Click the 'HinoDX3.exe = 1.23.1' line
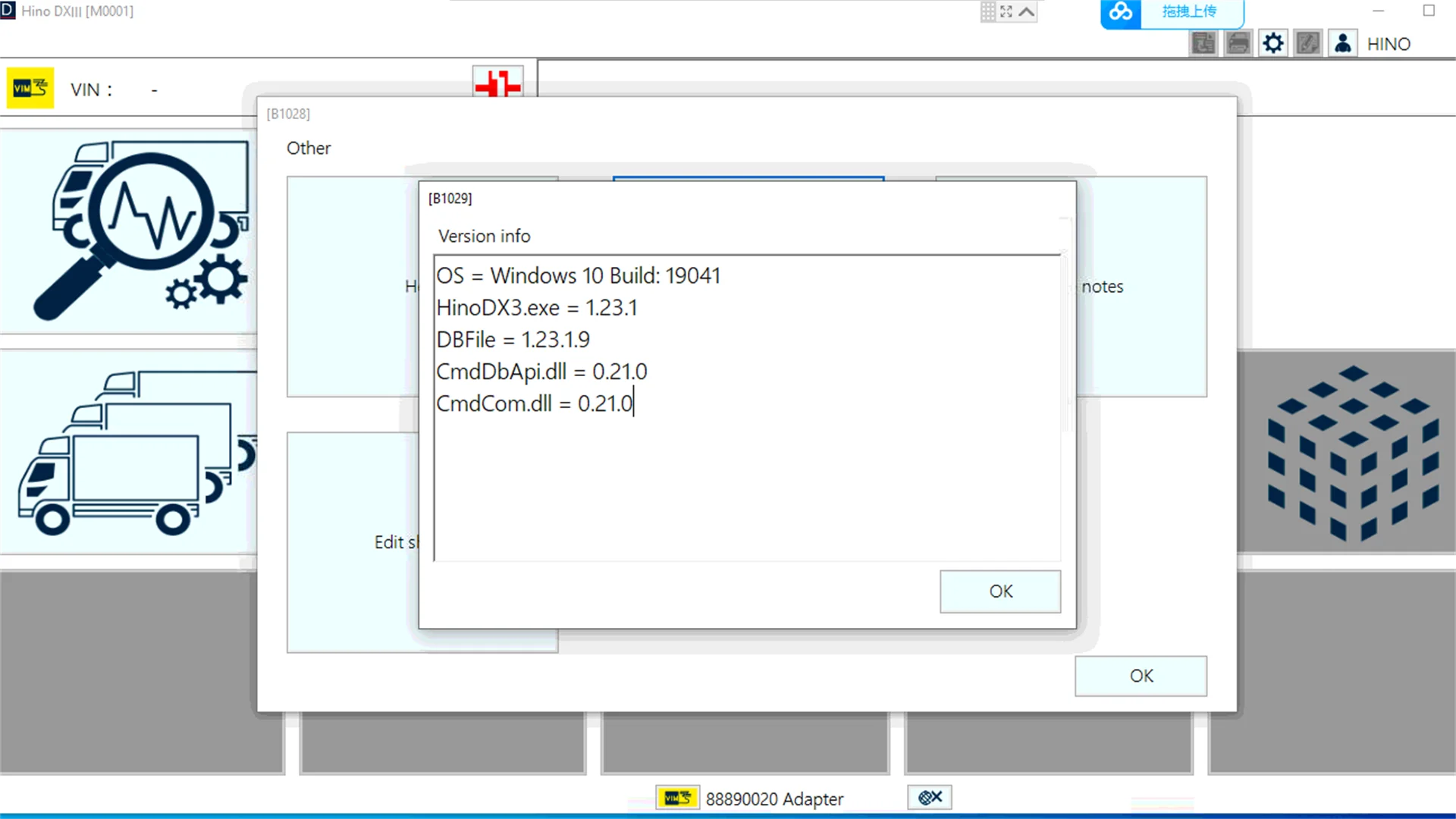The width and height of the screenshot is (1456, 819). click(x=537, y=308)
